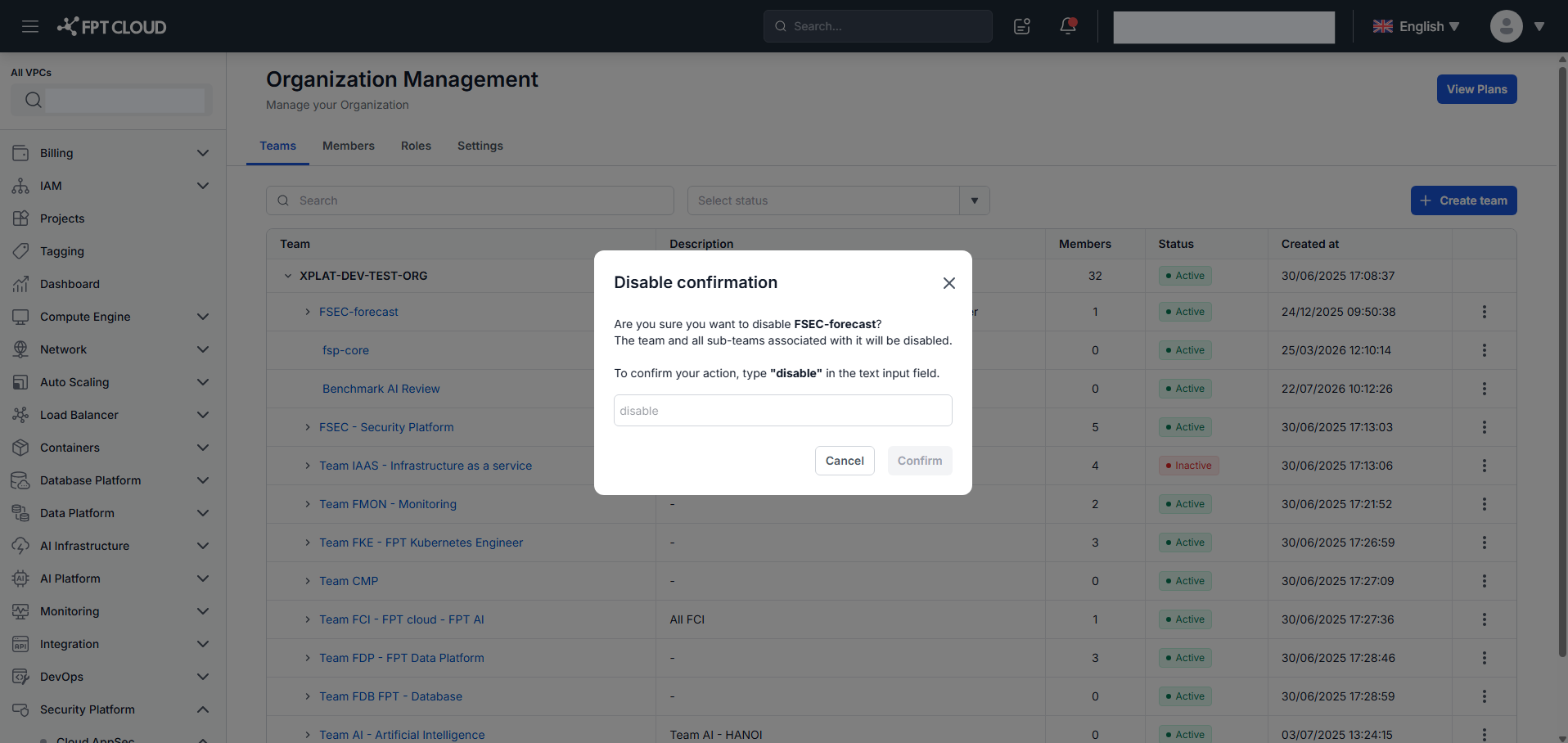Click the Load Balancer sidebar icon

20,415
